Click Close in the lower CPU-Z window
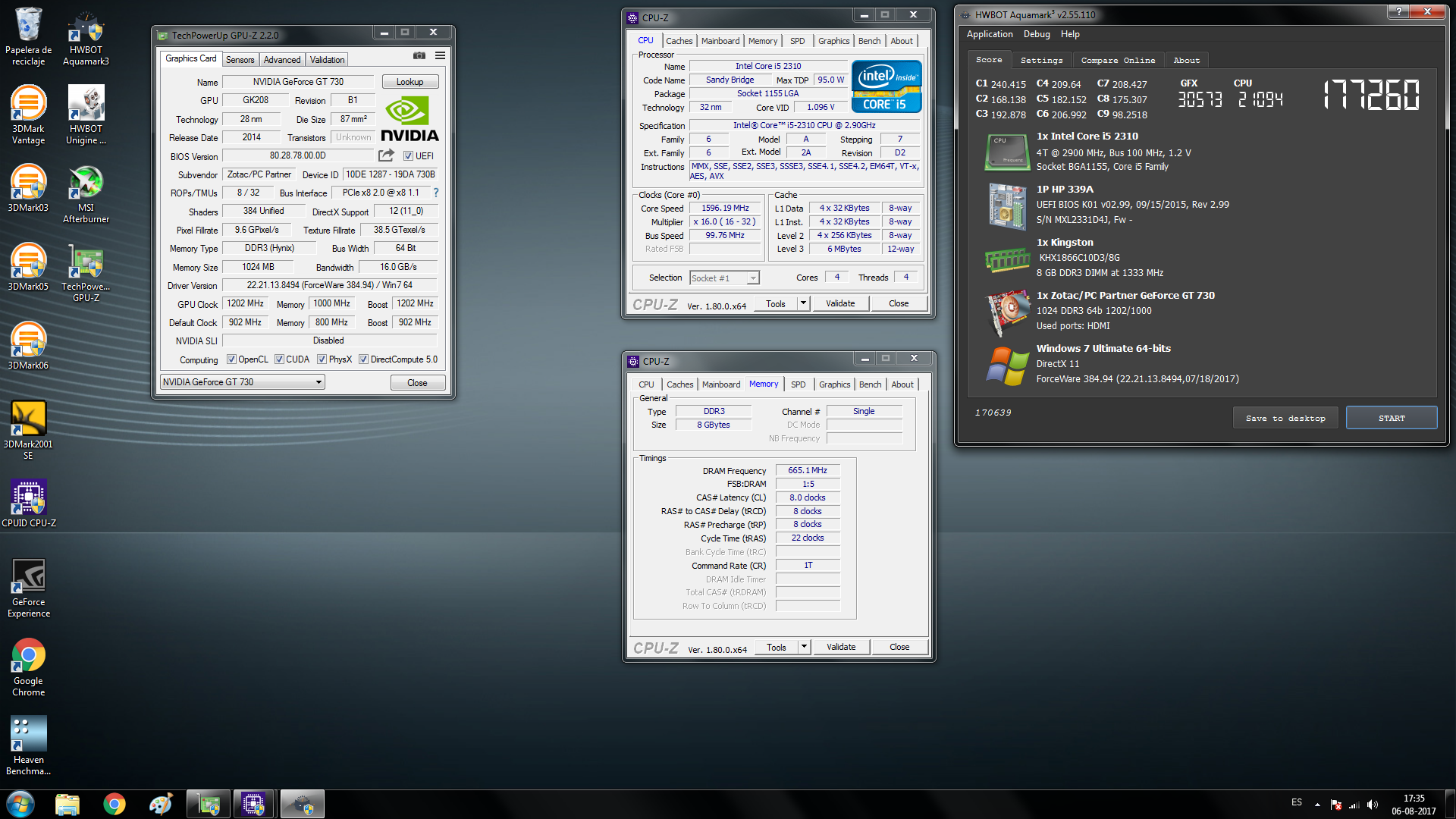1456x819 pixels. click(x=899, y=647)
